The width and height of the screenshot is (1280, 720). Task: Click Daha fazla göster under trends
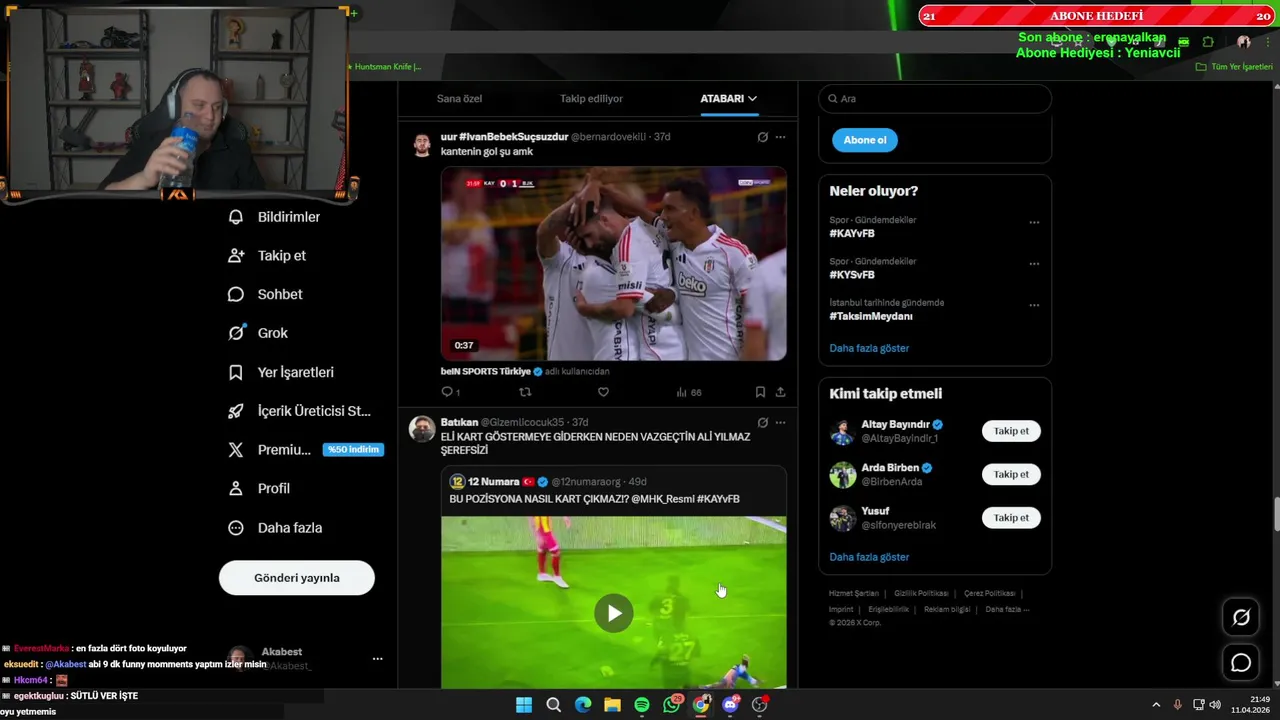[x=869, y=348]
